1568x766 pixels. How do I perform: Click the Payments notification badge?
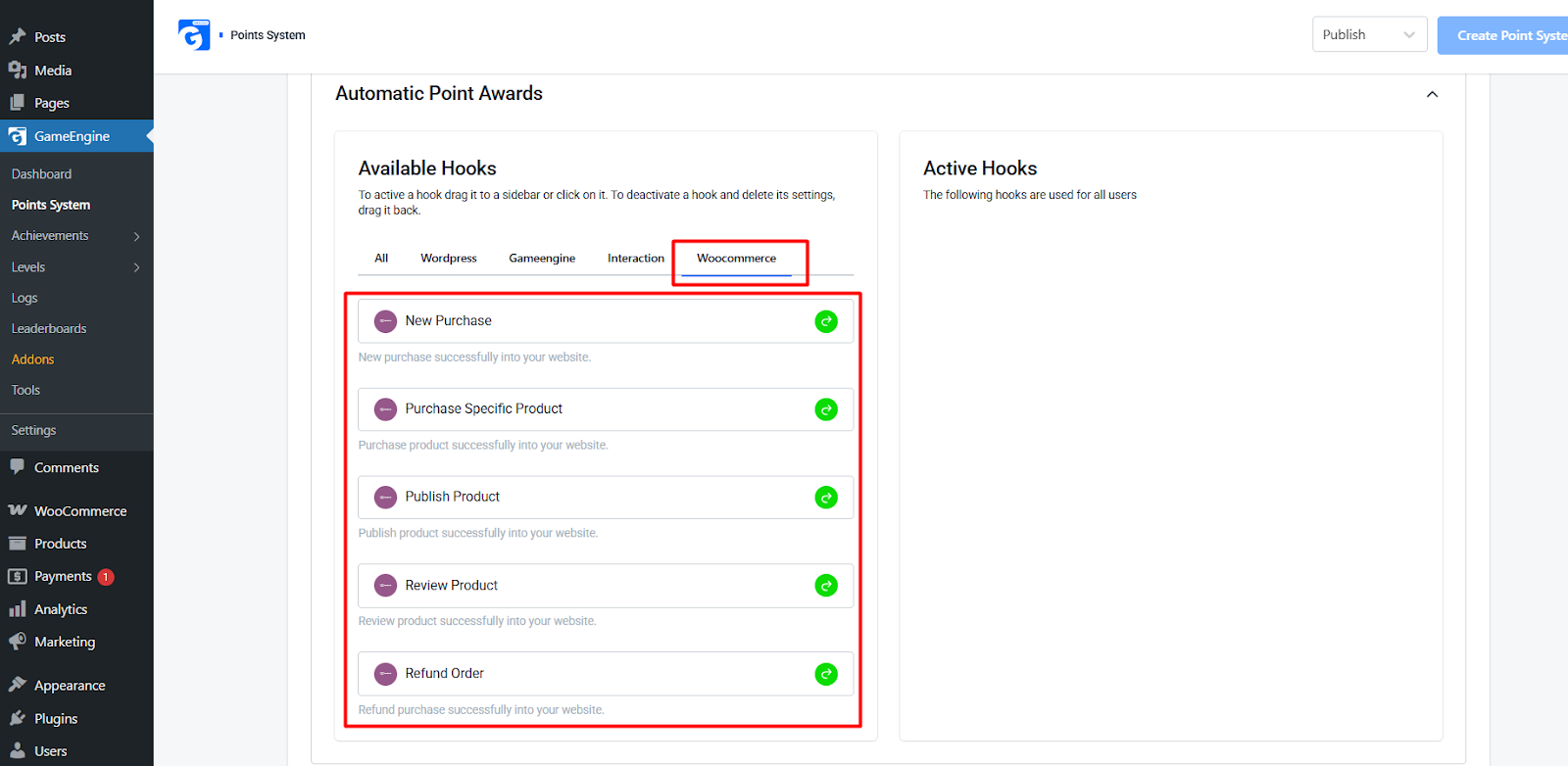106,577
